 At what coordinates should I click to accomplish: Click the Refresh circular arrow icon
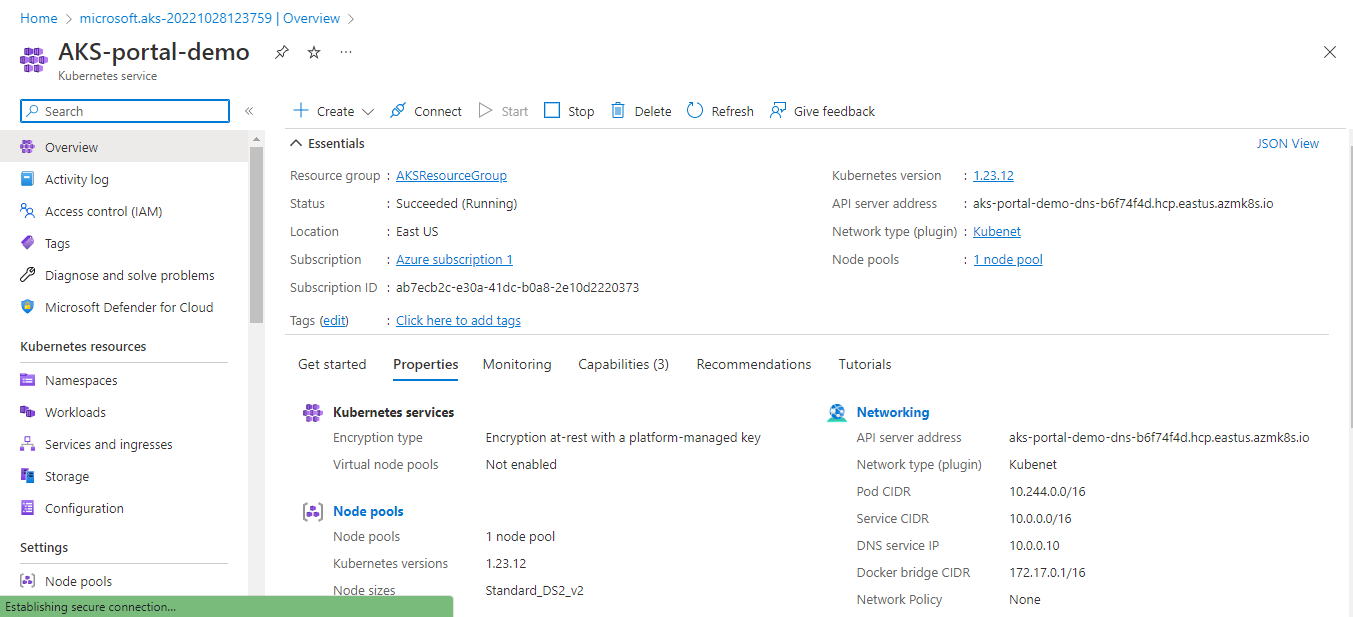tap(695, 110)
